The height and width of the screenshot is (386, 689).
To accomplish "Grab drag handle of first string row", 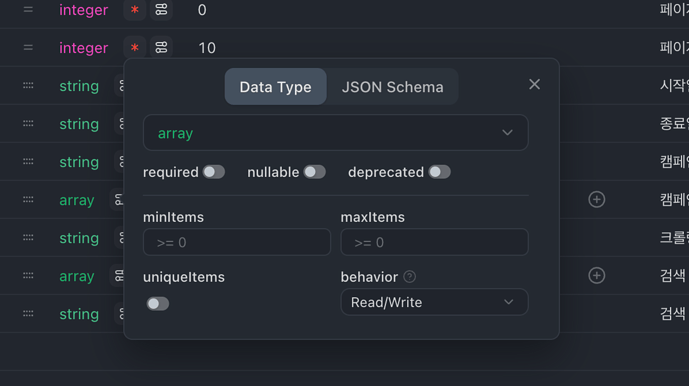I will [x=28, y=86].
